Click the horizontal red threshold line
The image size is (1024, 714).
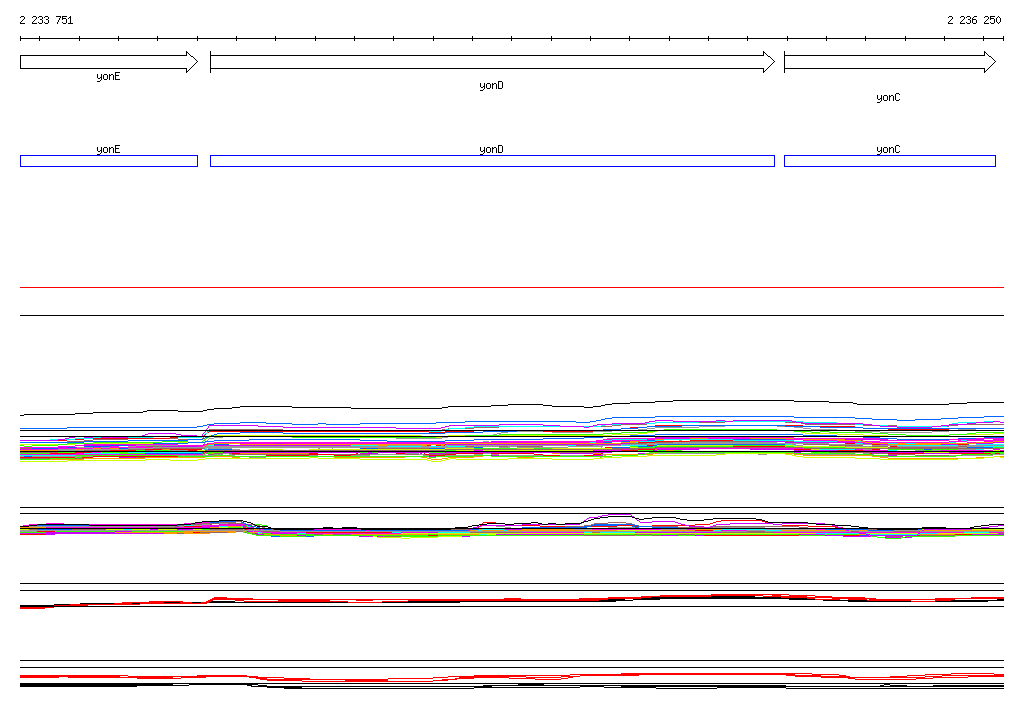(x=512, y=287)
